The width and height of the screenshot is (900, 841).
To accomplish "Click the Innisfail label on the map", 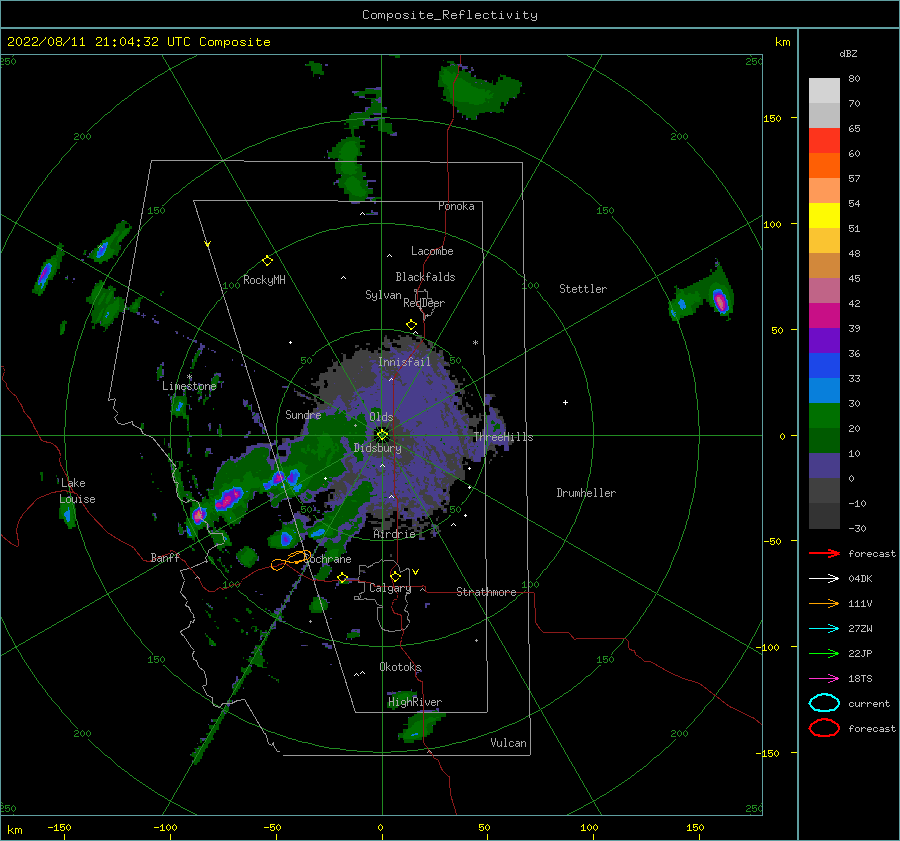I will [x=404, y=362].
